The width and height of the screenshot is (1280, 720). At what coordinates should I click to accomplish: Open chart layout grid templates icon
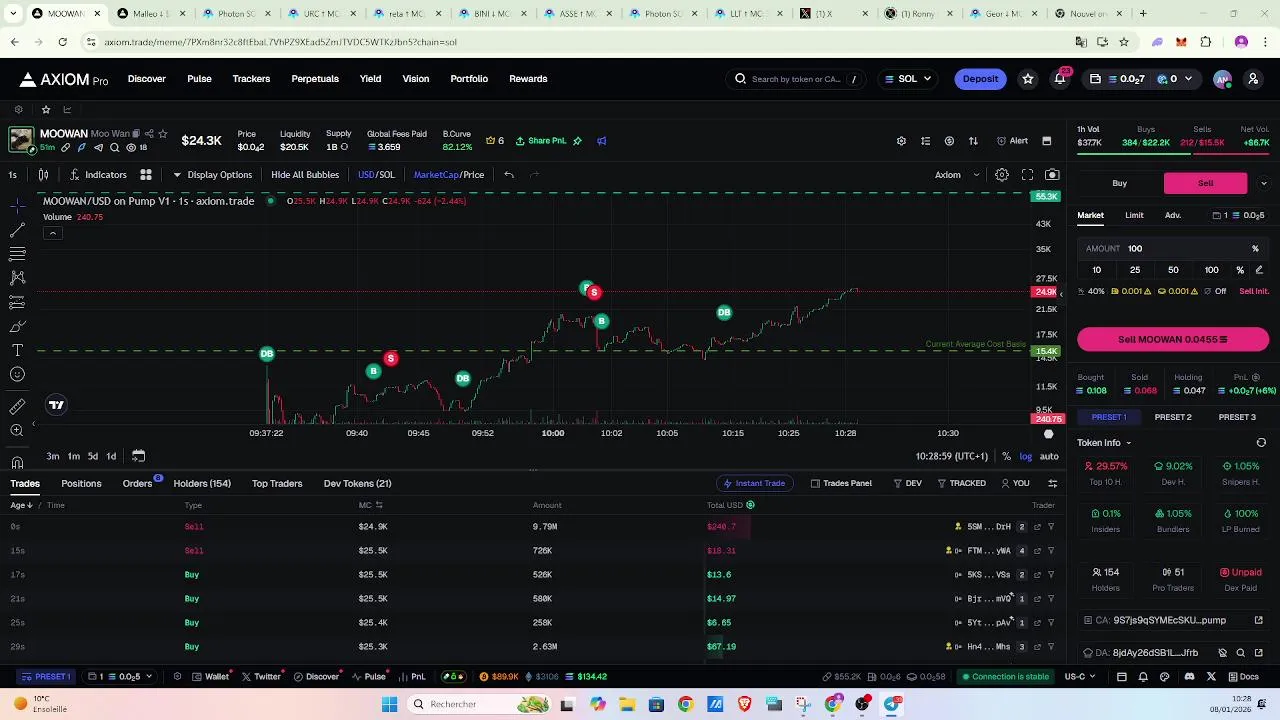tap(146, 175)
